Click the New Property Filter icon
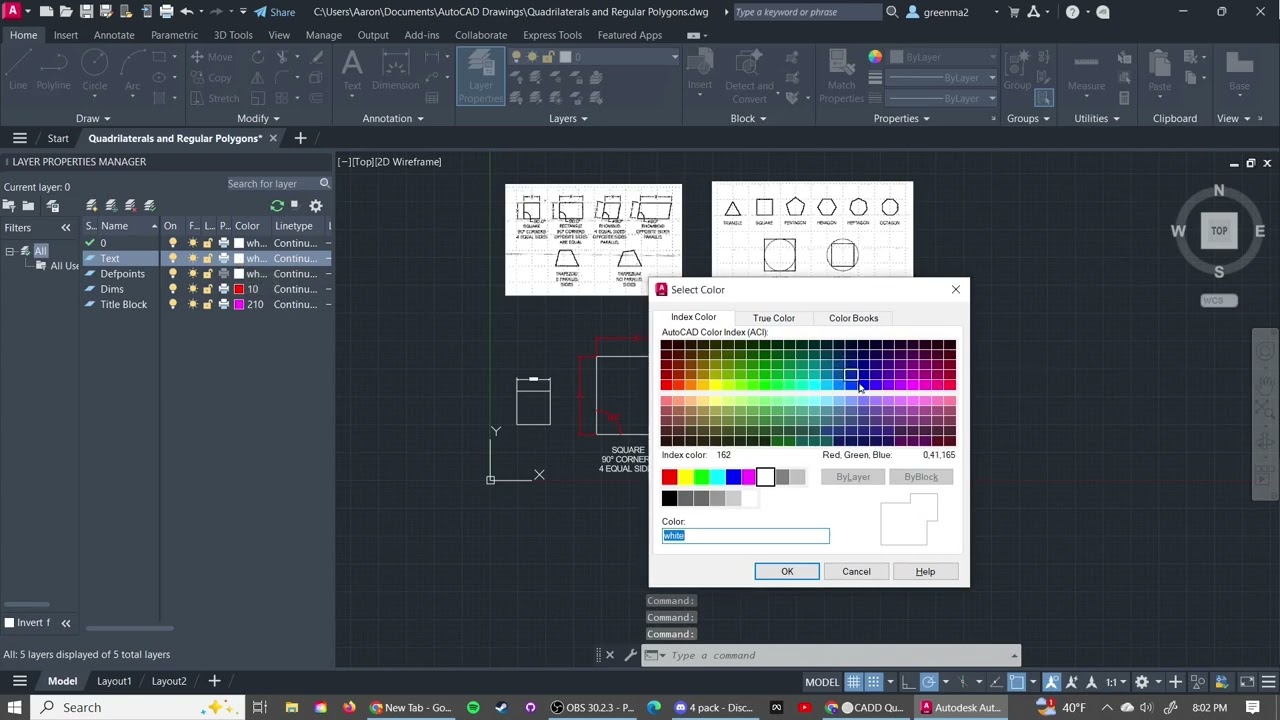This screenshot has height=720, width=1280. [9, 205]
